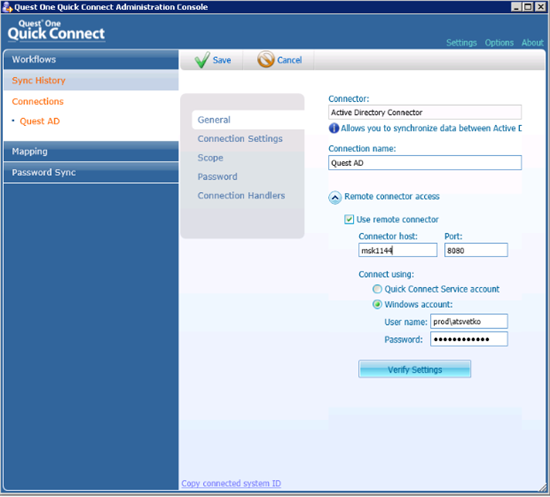Switch to the General tab
The width and height of the screenshot is (550, 497).
tap(247, 120)
